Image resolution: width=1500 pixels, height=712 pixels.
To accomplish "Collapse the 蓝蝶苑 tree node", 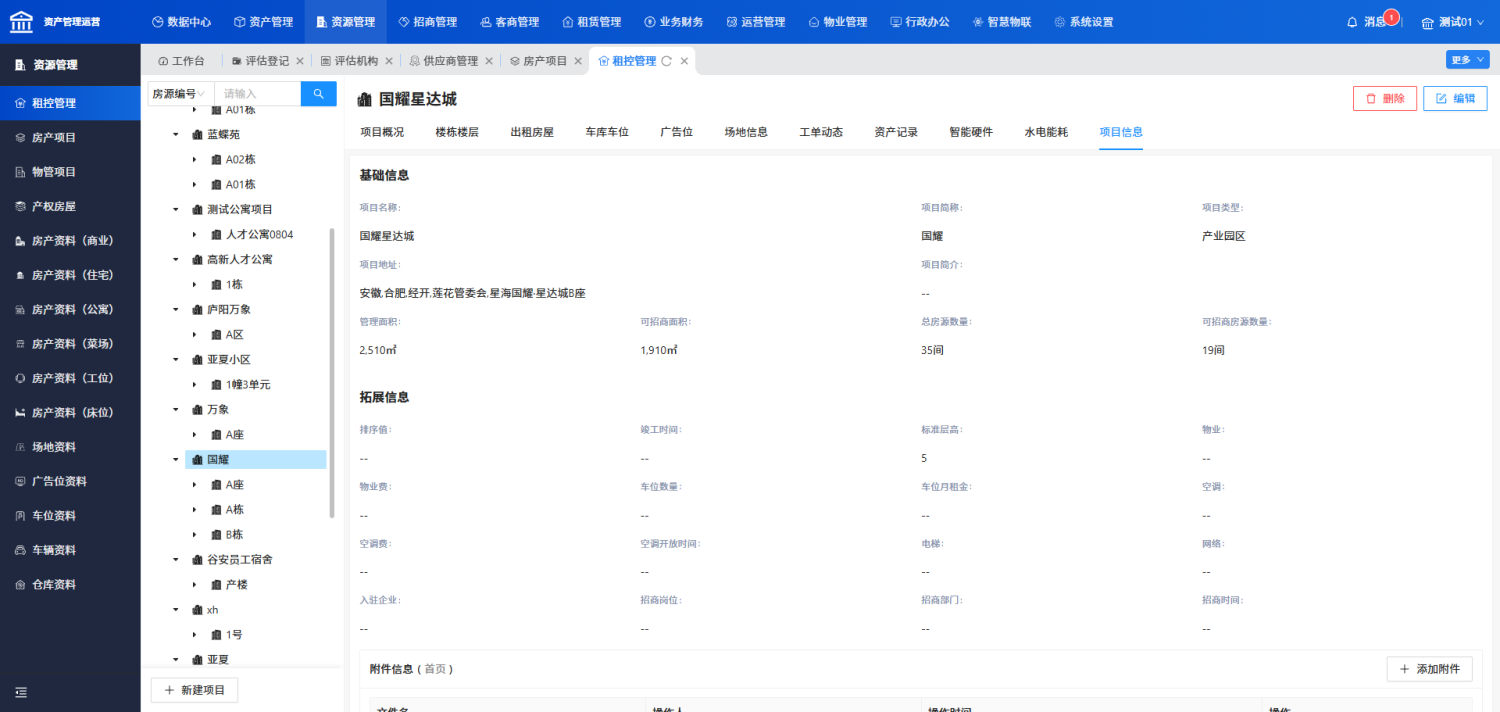I will point(175,134).
